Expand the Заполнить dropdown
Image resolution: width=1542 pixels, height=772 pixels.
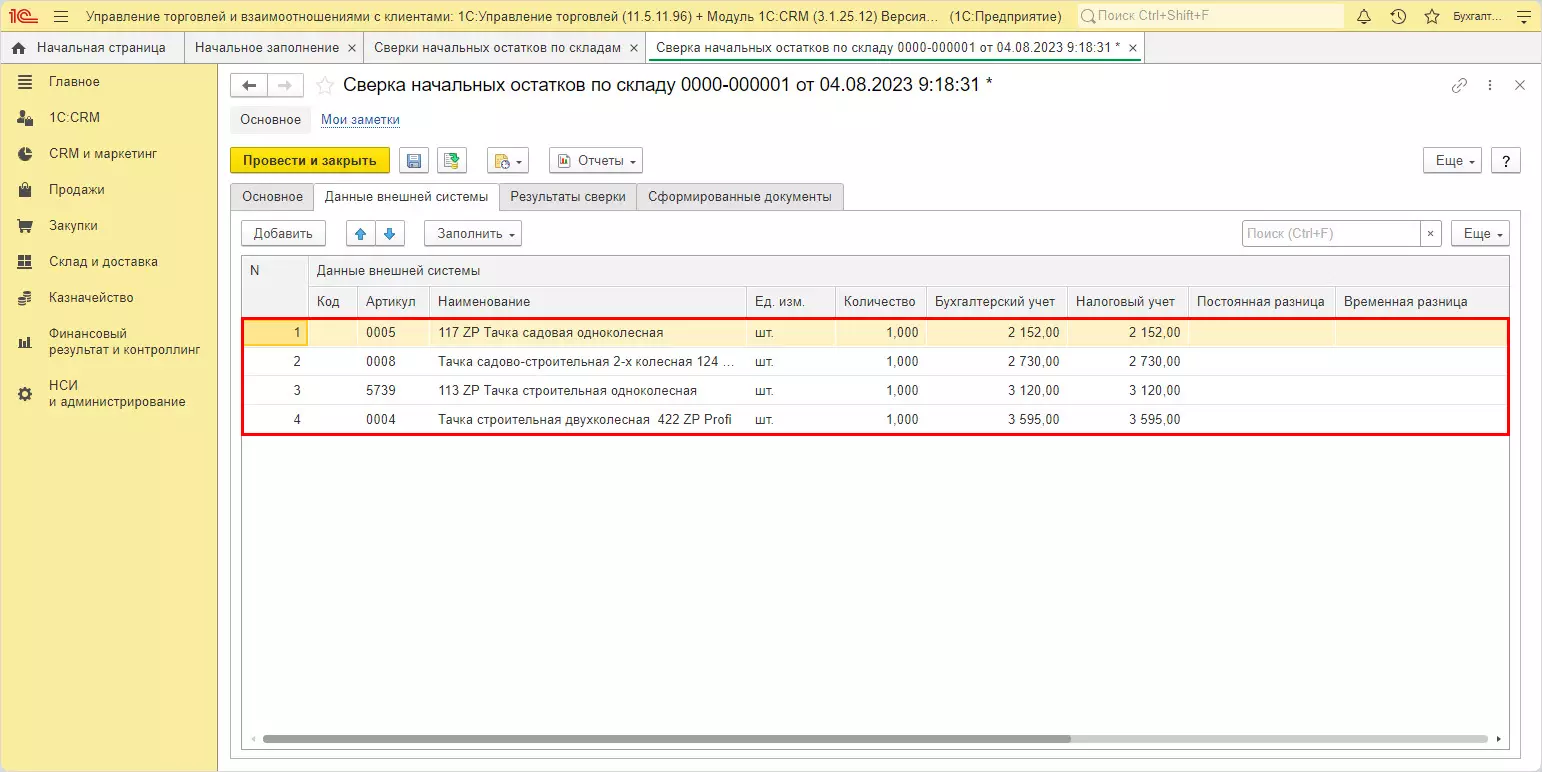(473, 234)
